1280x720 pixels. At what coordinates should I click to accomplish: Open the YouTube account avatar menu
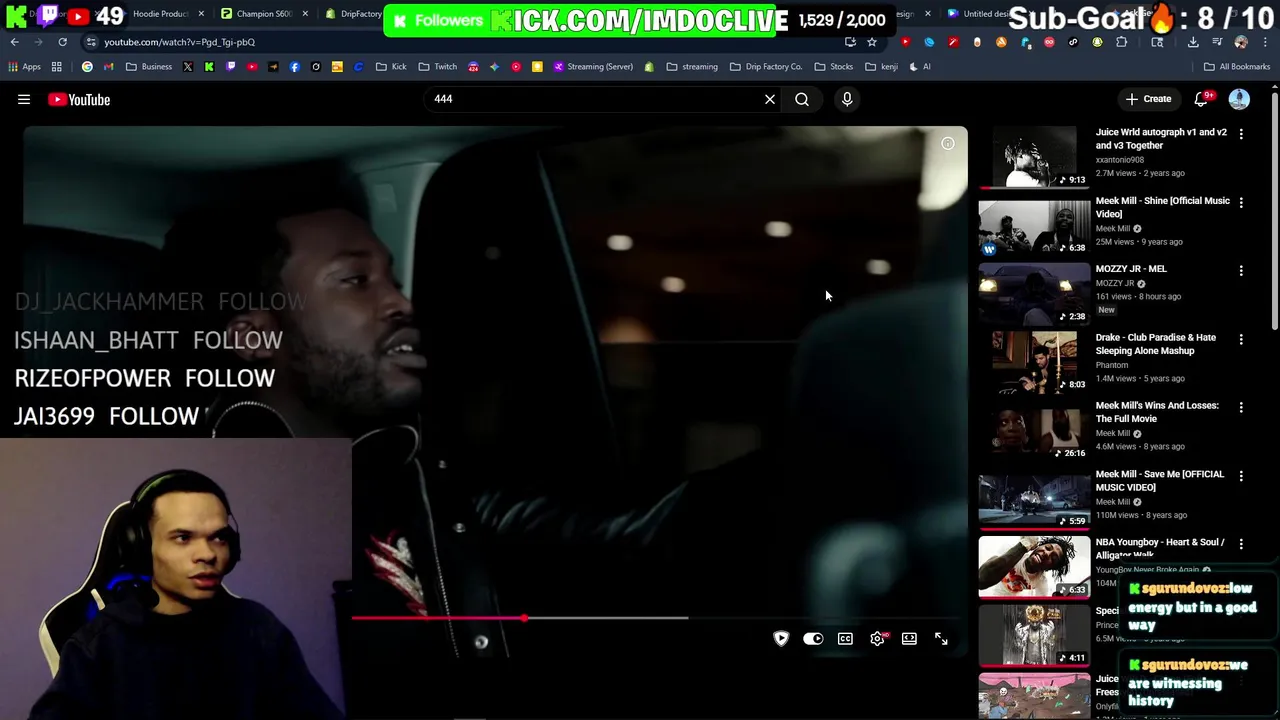(1239, 99)
